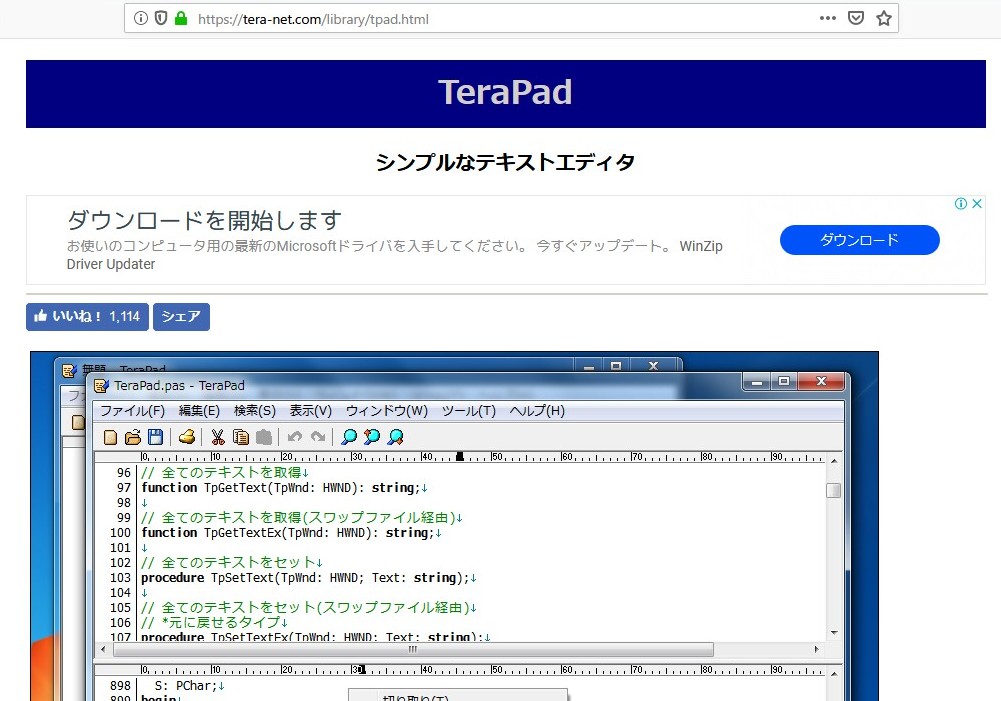
Task: Open the 検索(S) menu
Action: click(255, 411)
